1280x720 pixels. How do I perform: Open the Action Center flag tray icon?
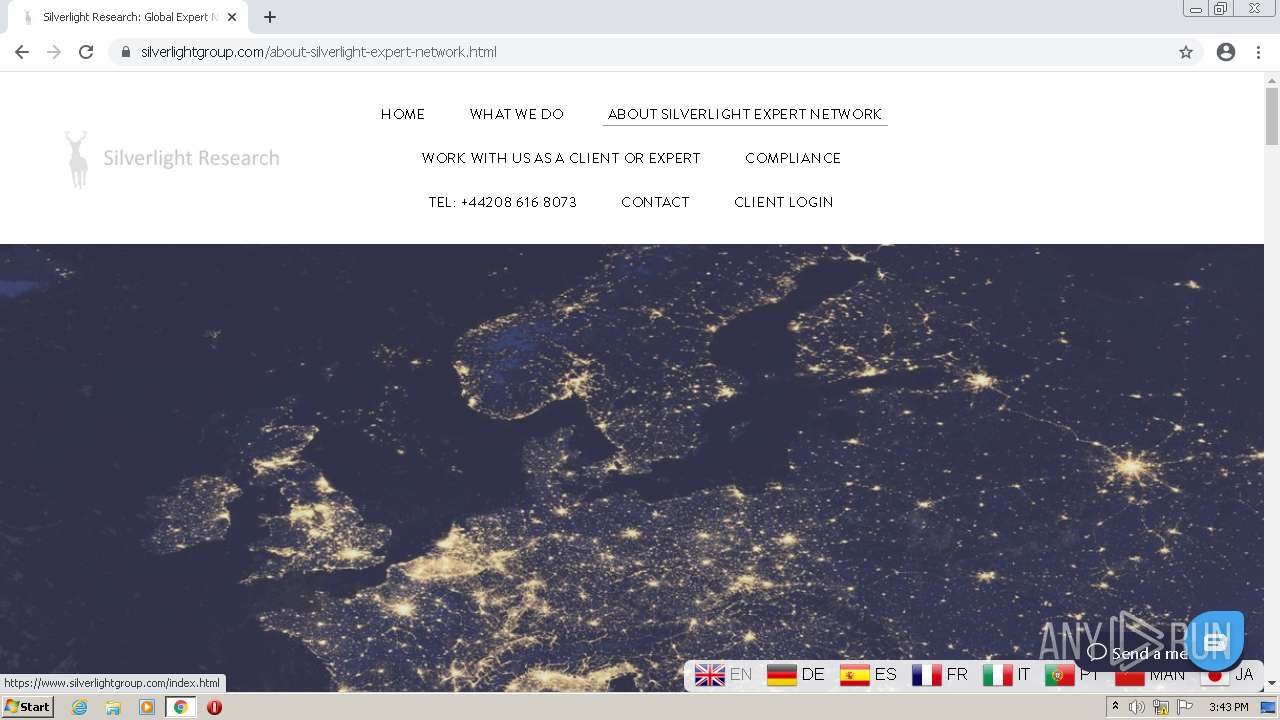click(x=1185, y=707)
